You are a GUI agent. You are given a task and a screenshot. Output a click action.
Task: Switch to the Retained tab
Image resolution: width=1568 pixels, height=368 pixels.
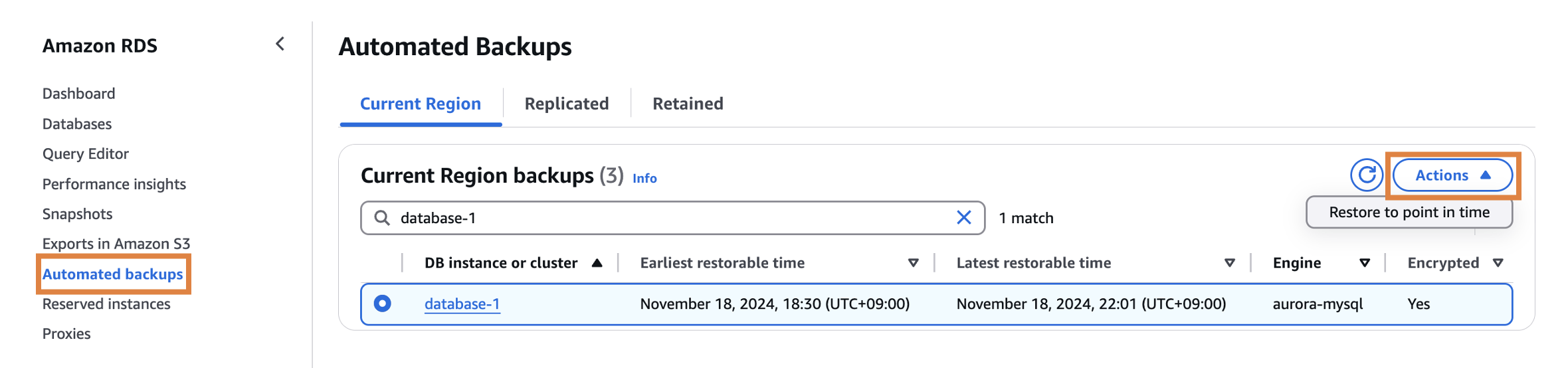coord(688,104)
